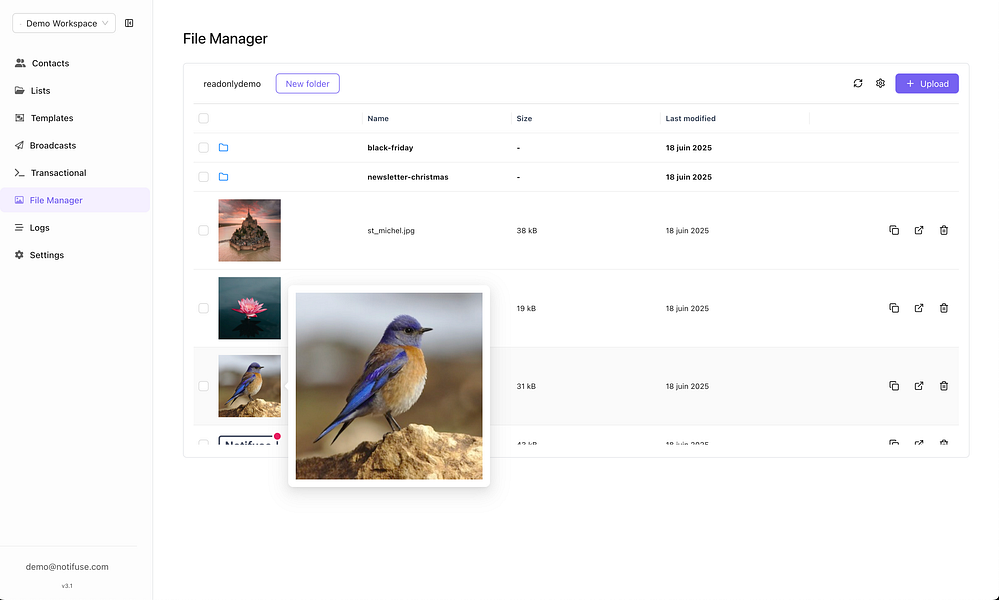
Task: Create a New folder
Action: click(307, 83)
